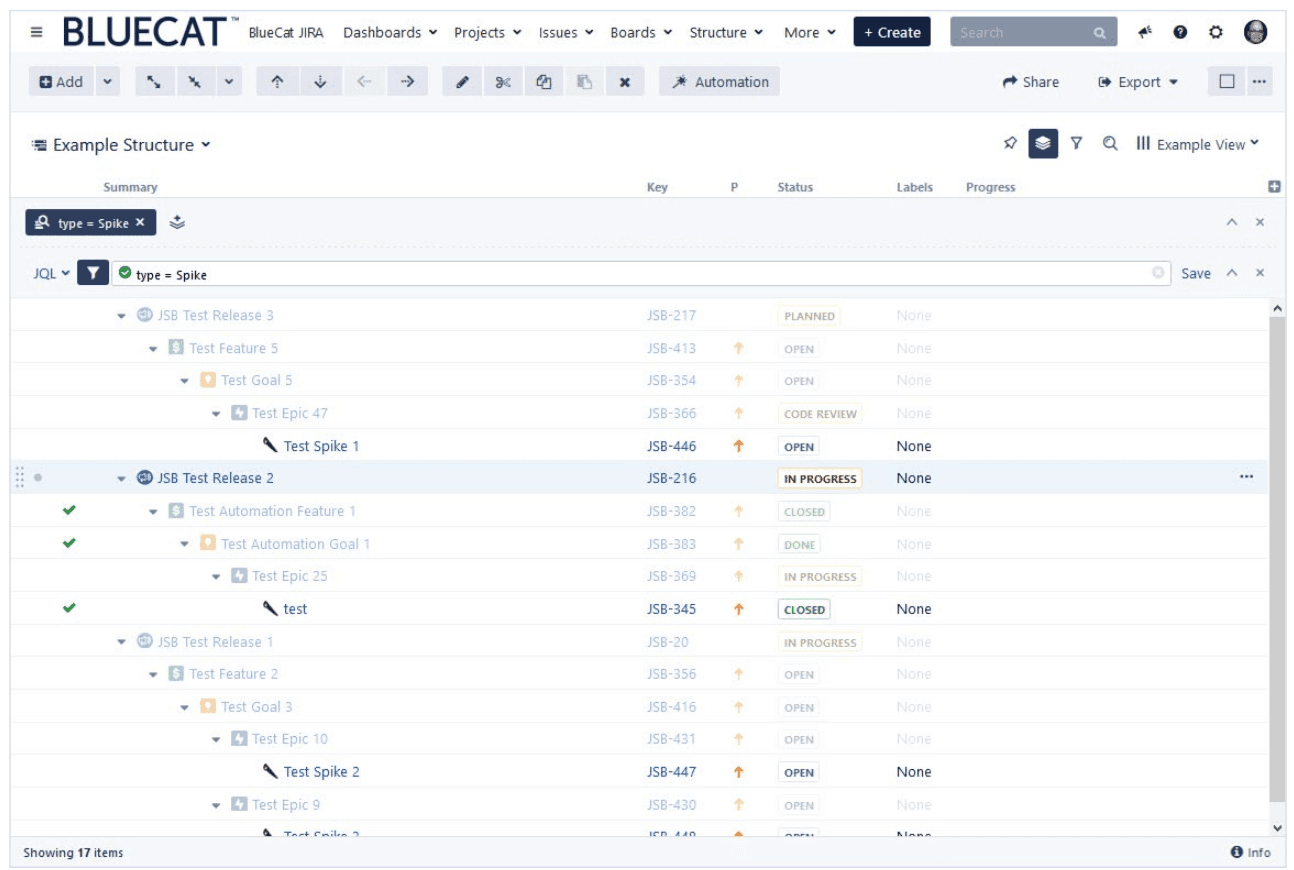Toggle the filter funnel icon in structure header
Image resolution: width=1294 pixels, height=870 pixels.
[x=1076, y=144]
